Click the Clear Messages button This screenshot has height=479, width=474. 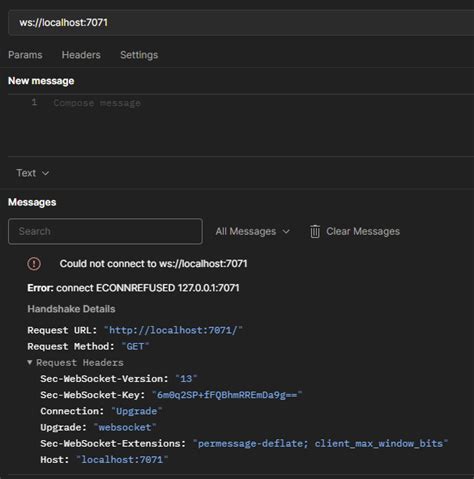pyautogui.click(x=355, y=231)
